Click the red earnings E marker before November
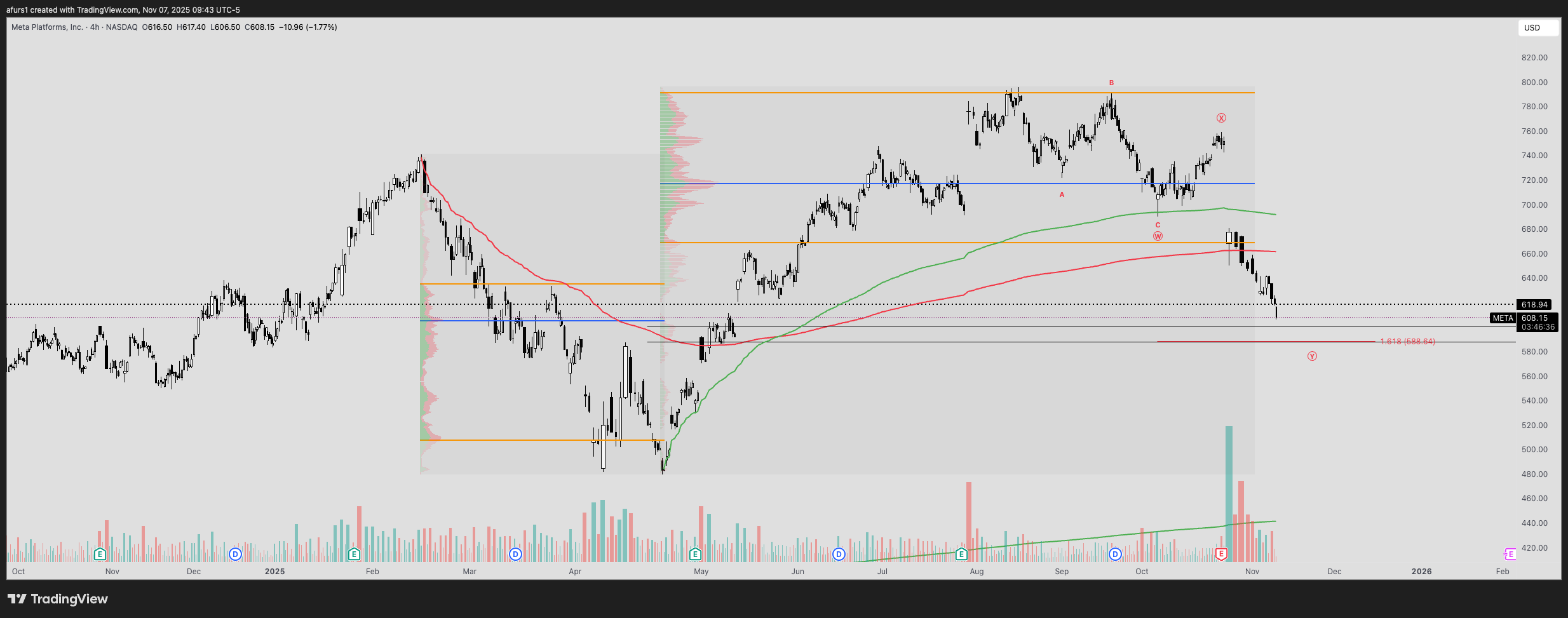 1220,554
